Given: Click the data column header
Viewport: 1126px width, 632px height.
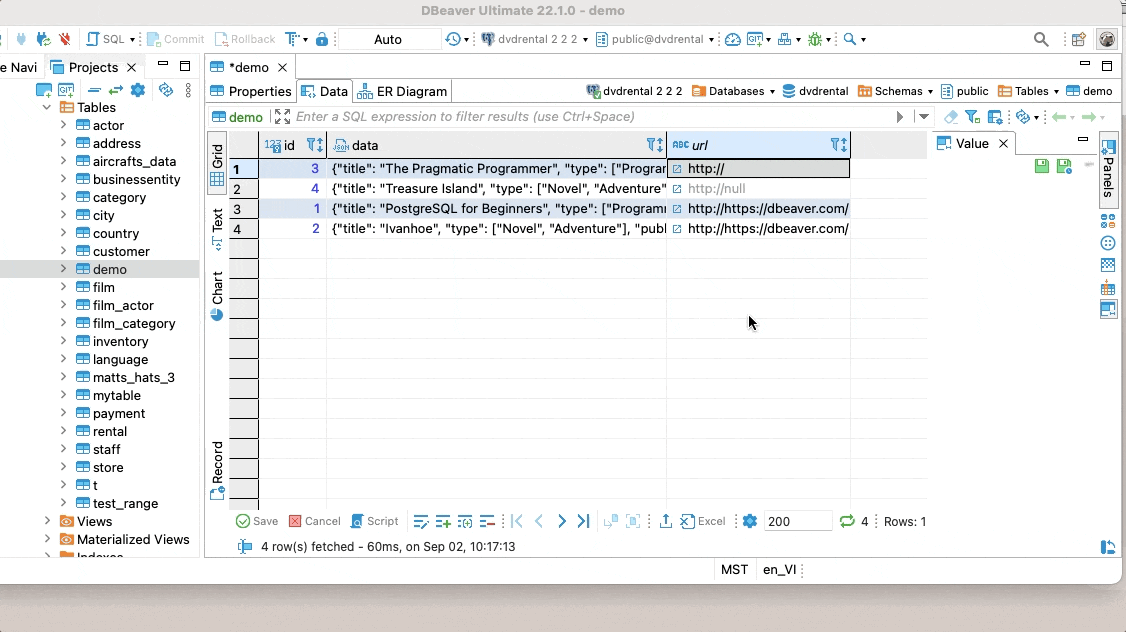Looking at the screenshot, I should click(496, 145).
